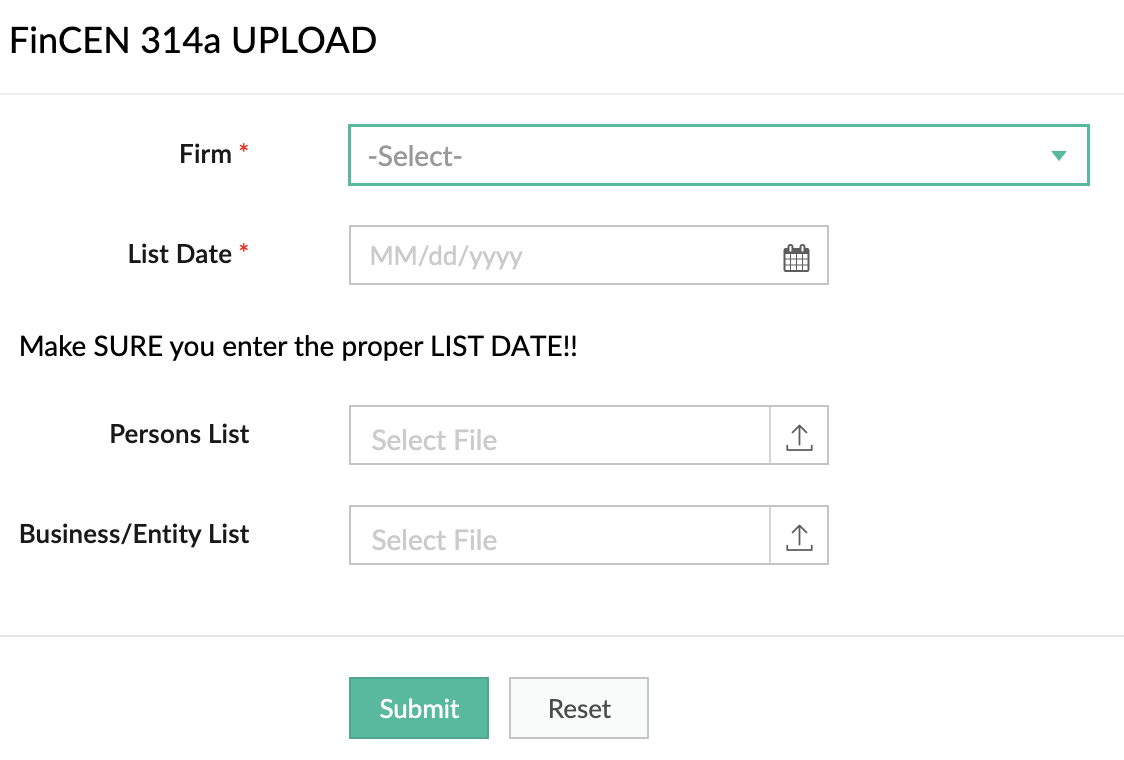Screen dimensions: 1124x760
Task: Click the Business/Entity List upload icon
Action: click(799, 537)
